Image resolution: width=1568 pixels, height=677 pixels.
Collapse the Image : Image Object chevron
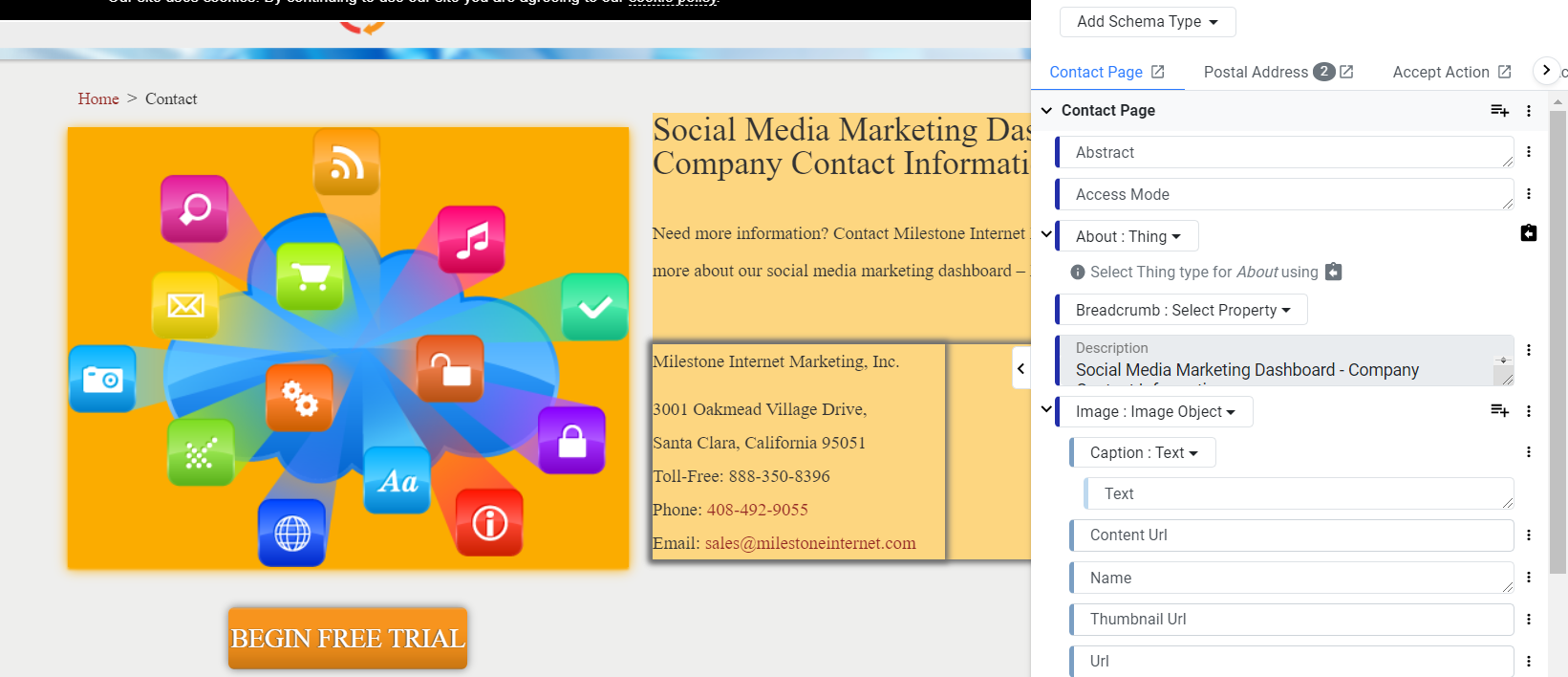1046,409
